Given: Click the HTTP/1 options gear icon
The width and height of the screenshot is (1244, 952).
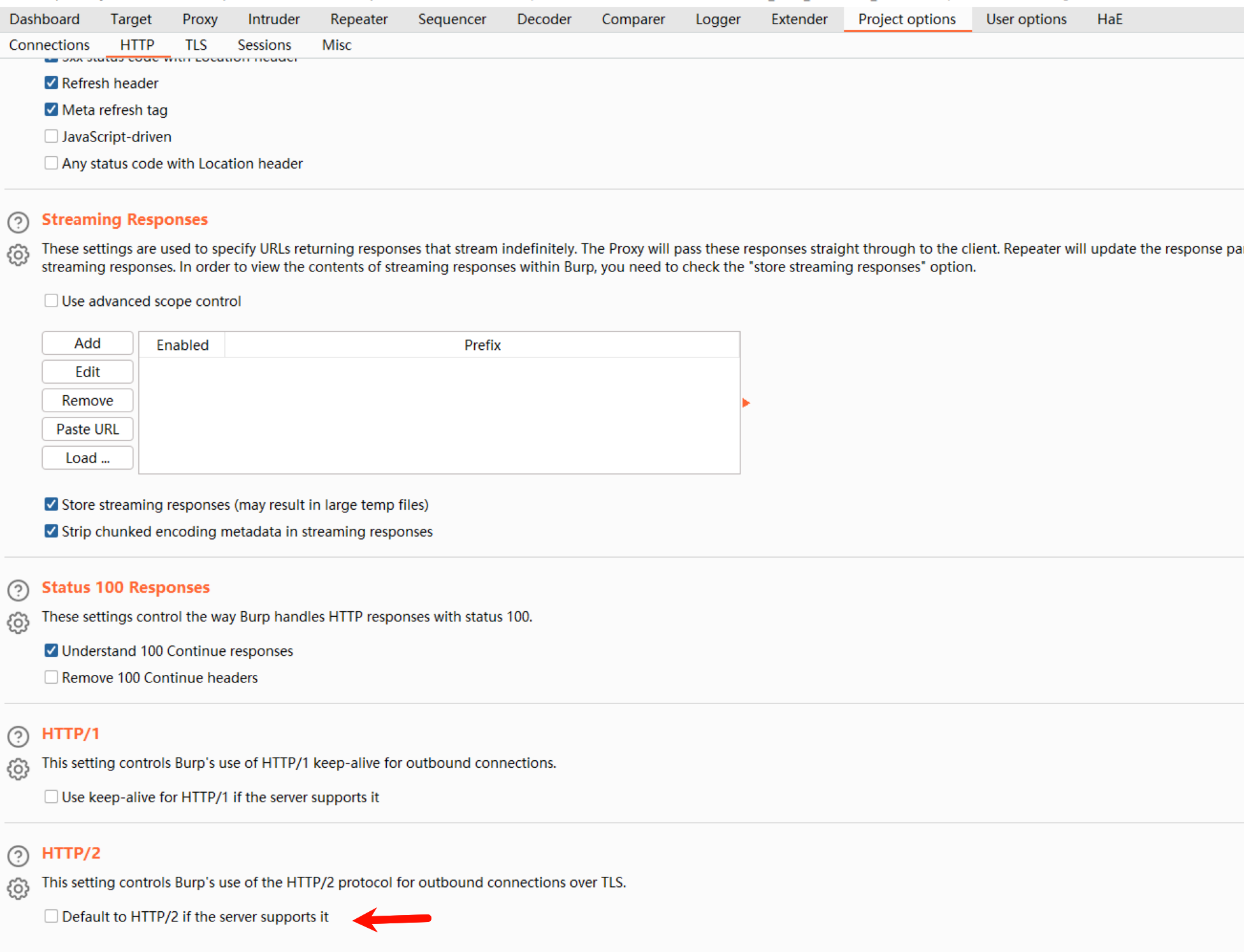Looking at the screenshot, I should 18,769.
